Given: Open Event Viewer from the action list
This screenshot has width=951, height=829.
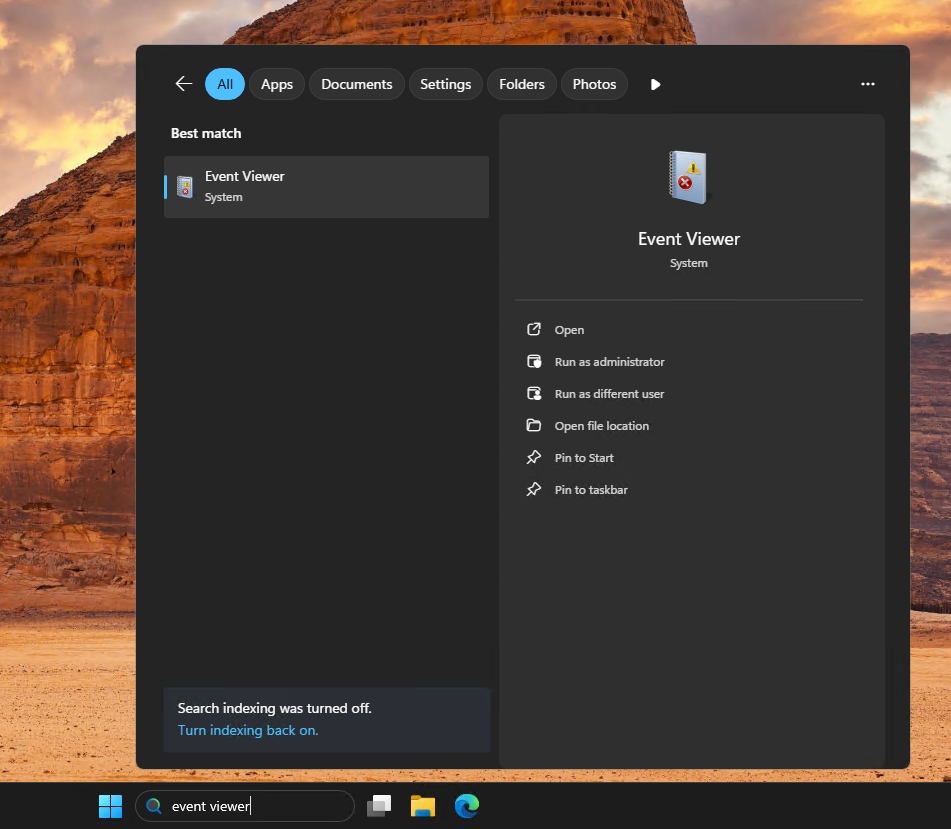Looking at the screenshot, I should pos(569,330).
